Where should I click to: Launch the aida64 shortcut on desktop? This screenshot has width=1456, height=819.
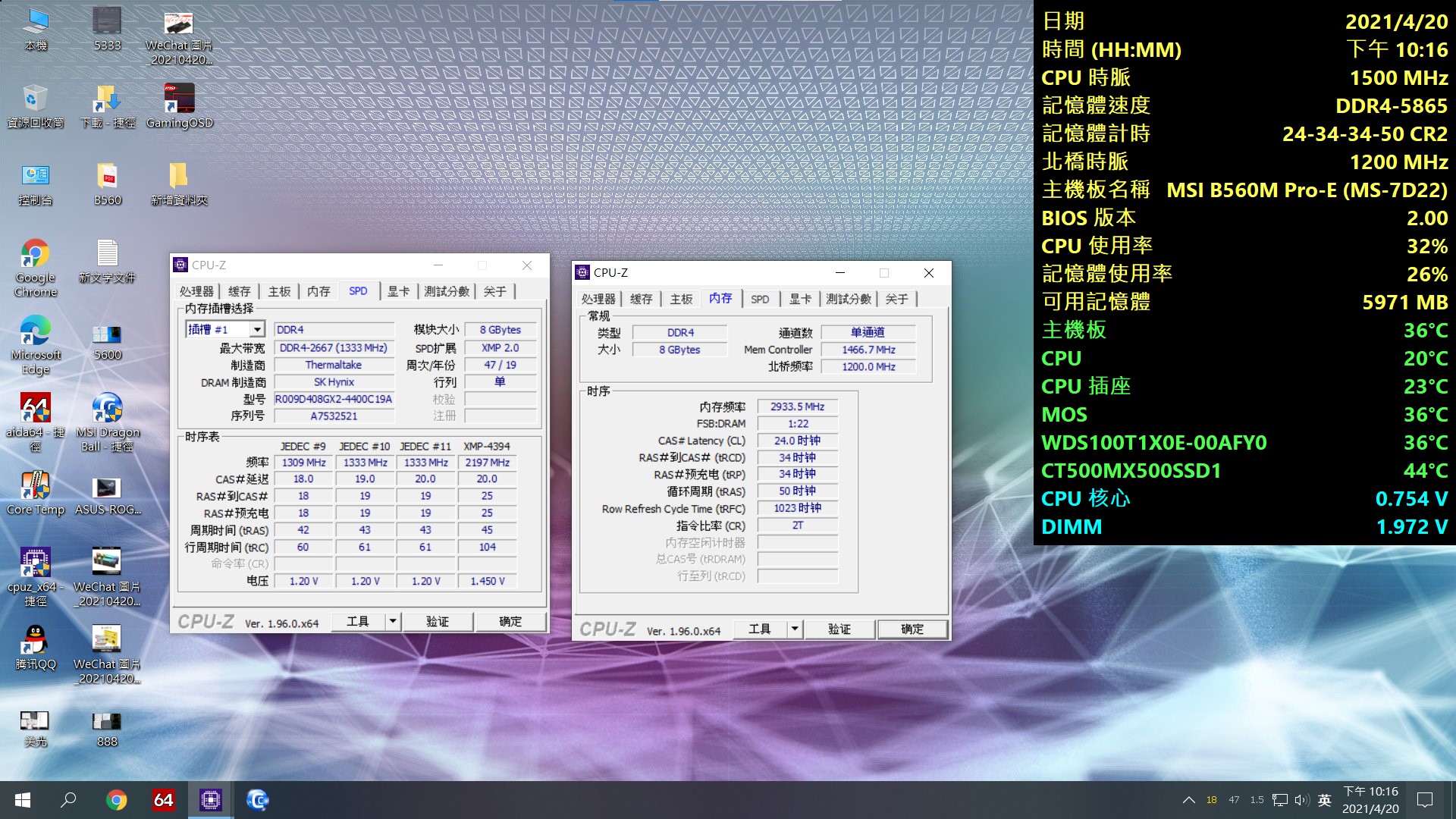(36, 423)
